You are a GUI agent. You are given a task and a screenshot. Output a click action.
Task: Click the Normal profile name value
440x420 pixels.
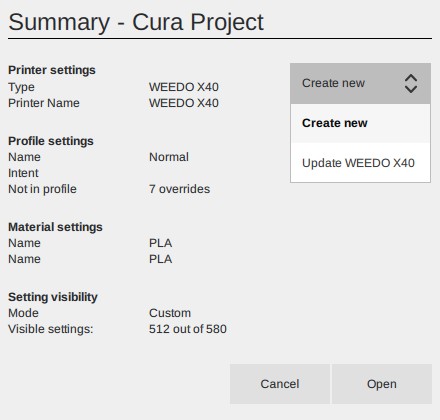[169, 157]
